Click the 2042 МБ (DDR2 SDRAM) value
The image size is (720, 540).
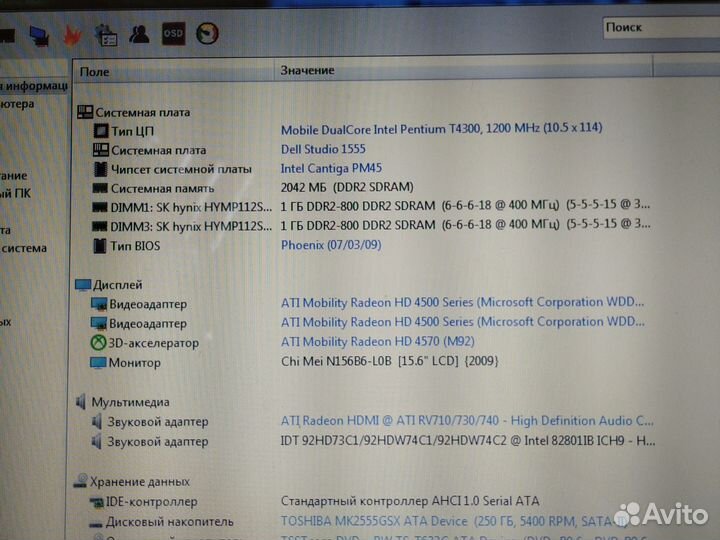click(x=347, y=187)
